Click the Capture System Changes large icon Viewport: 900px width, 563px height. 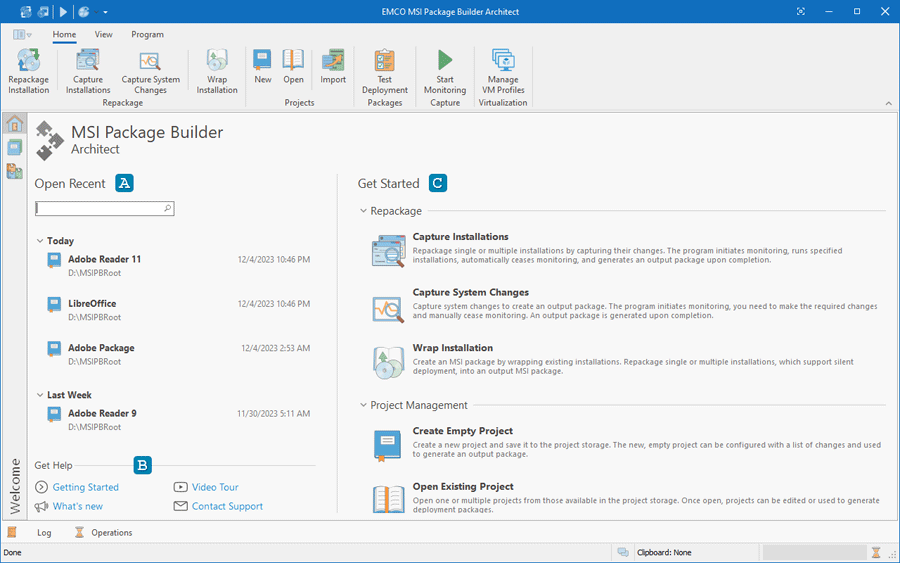click(389, 309)
